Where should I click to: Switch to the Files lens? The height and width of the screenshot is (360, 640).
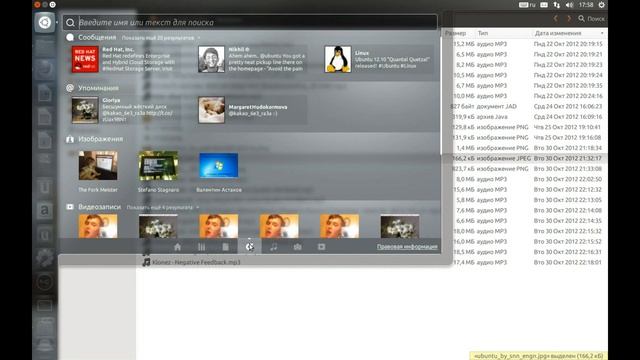coord(225,247)
